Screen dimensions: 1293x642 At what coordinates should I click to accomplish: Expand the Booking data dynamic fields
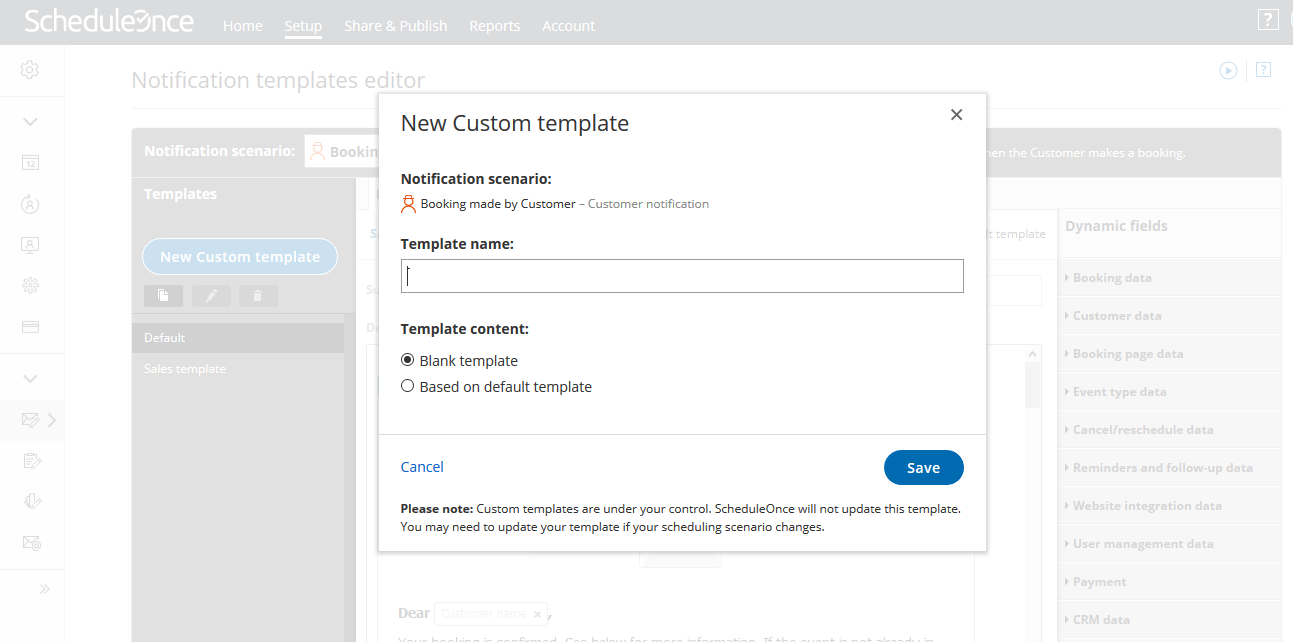click(x=1111, y=278)
